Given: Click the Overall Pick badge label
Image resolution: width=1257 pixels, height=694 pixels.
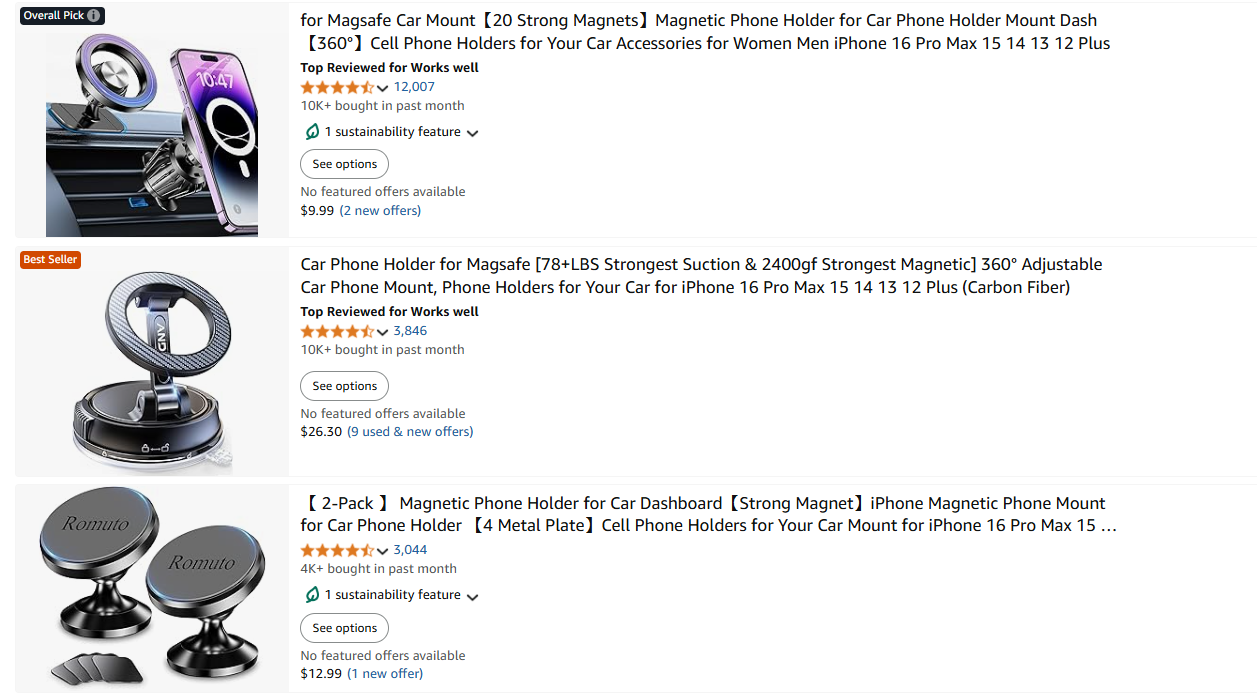Looking at the screenshot, I should [x=54, y=16].
